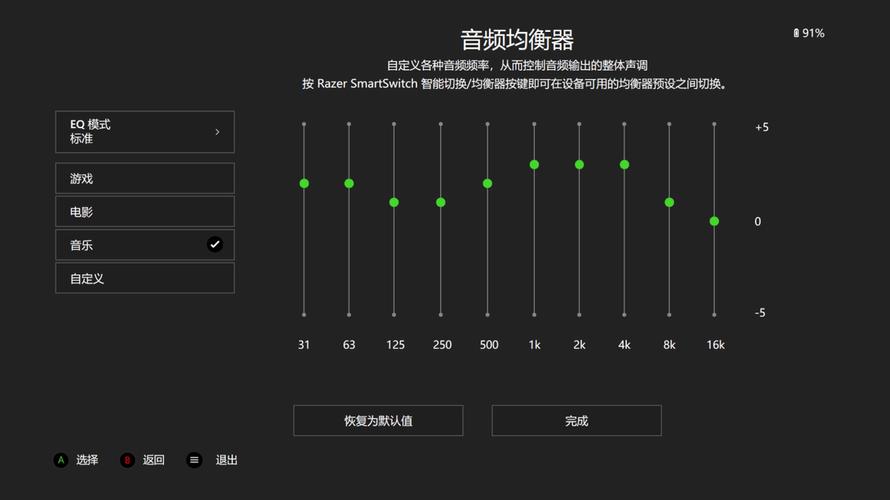Click the 500 frequency label

(489, 344)
